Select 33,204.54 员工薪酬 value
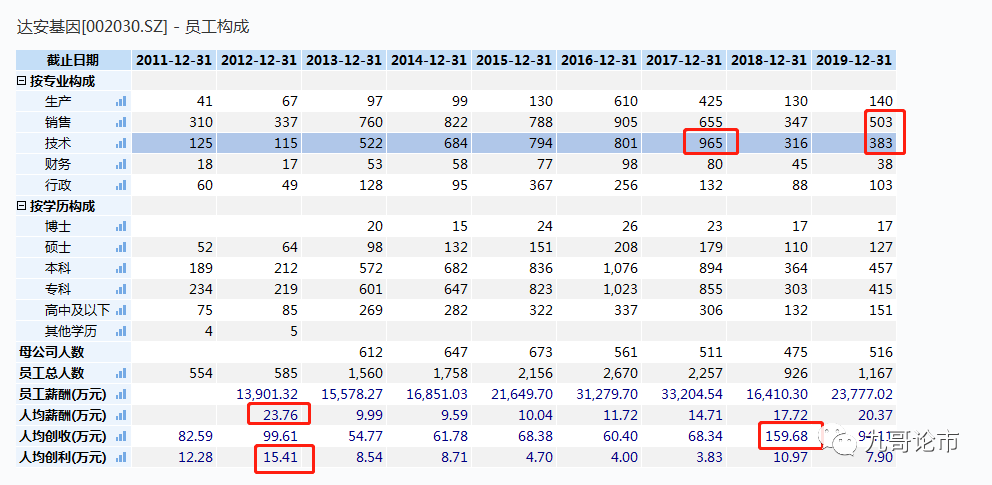The image size is (992, 485). [x=691, y=395]
